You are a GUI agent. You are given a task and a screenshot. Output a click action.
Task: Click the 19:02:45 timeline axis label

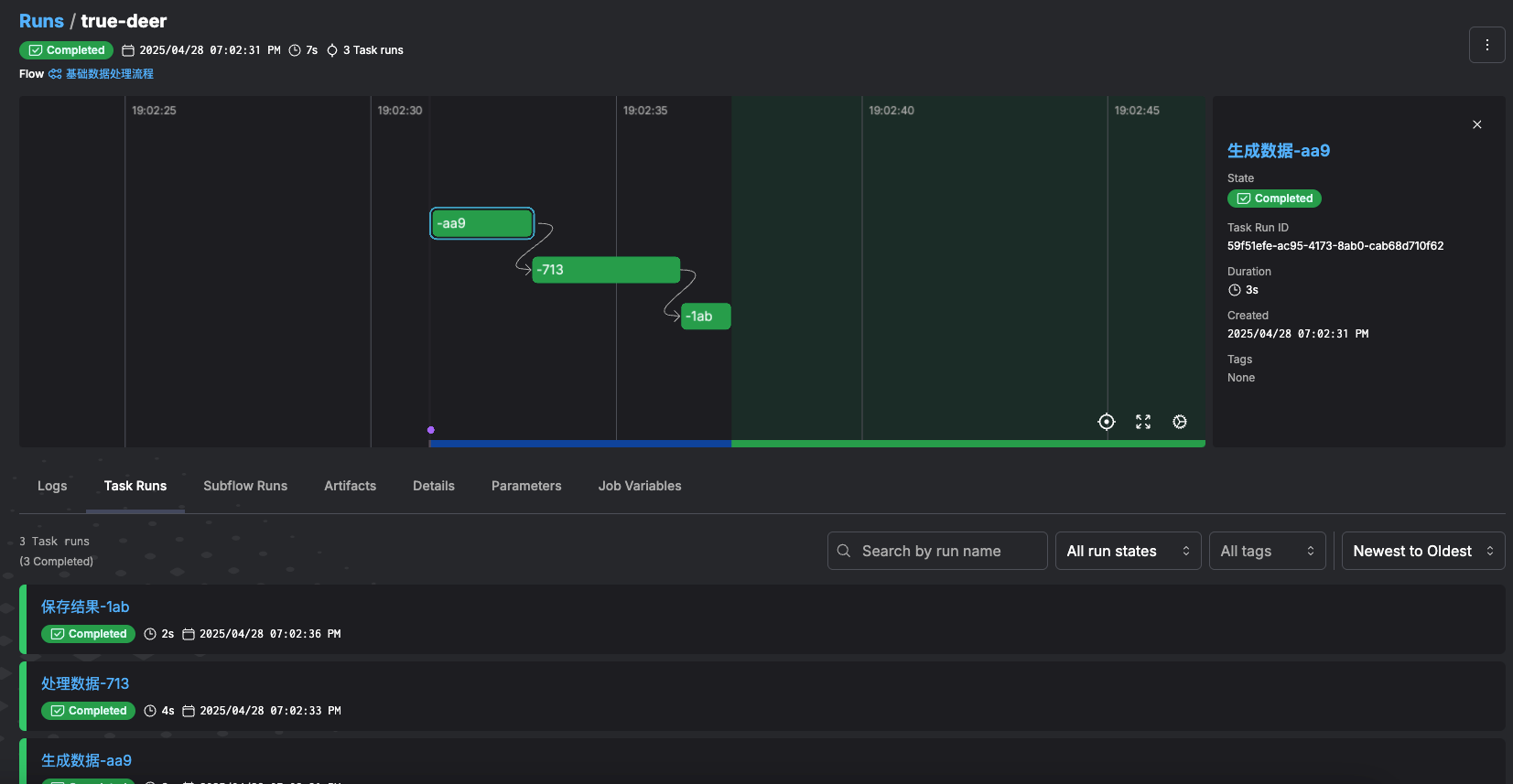click(x=1137, y=111)
